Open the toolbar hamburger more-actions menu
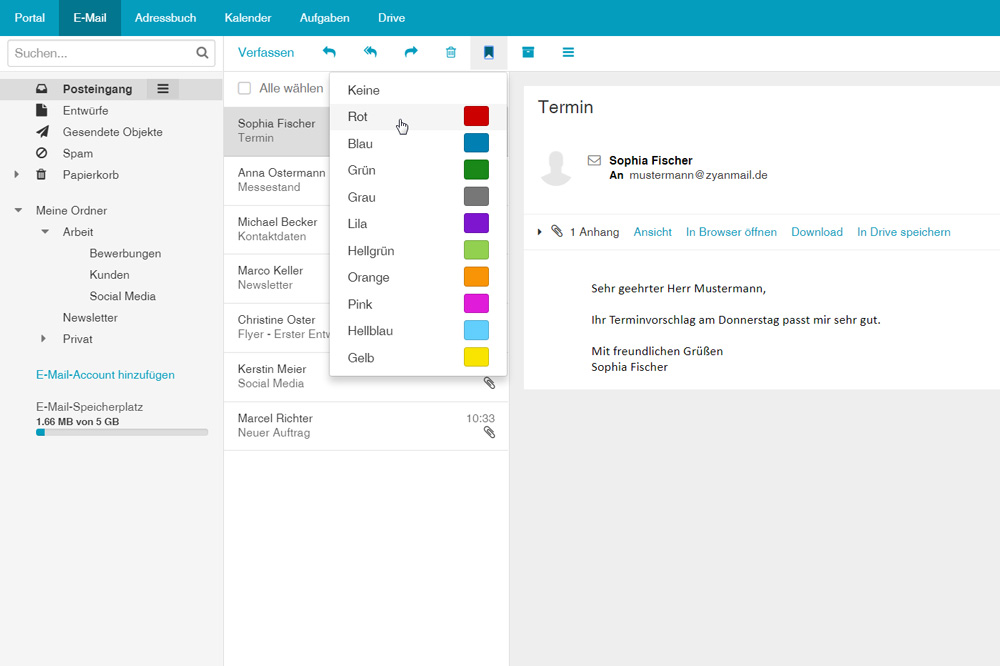This screenshot has height=666, width=1000. tap(568, 53)
